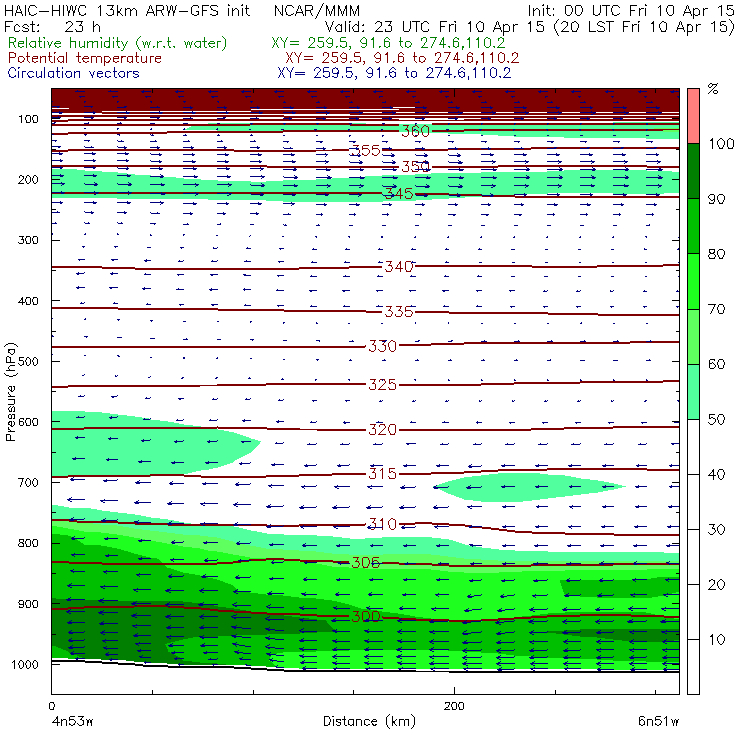The image size is (740, 740).
Task: Click the 'Distance (km)' axis label
Action: coord(370,722)
